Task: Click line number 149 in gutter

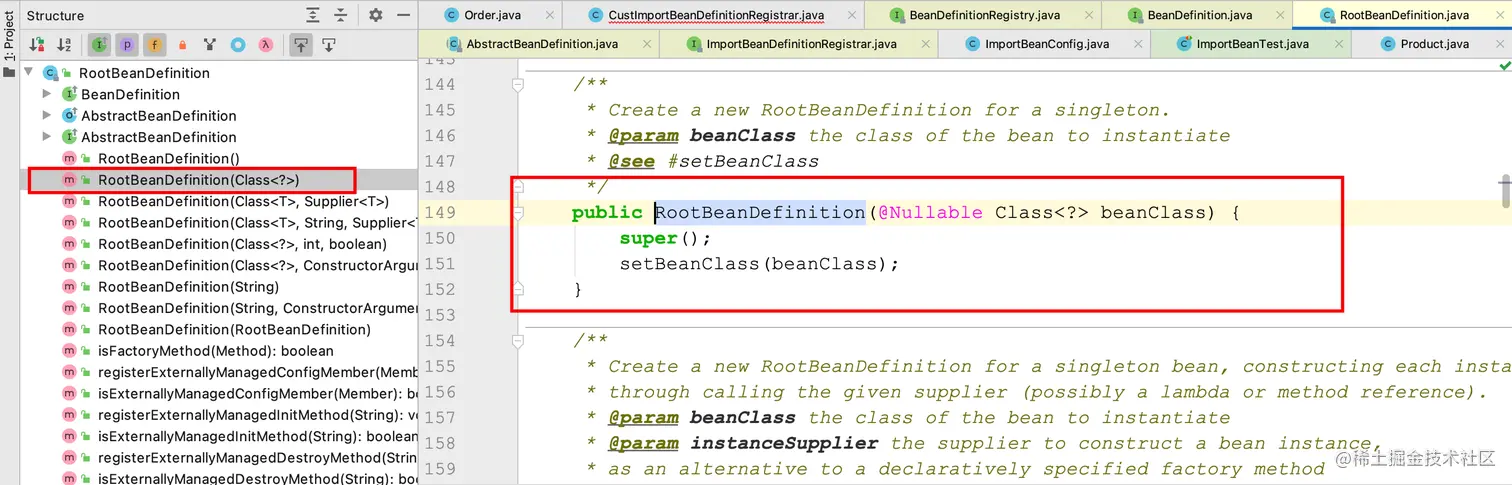Action: click(439, 212)
